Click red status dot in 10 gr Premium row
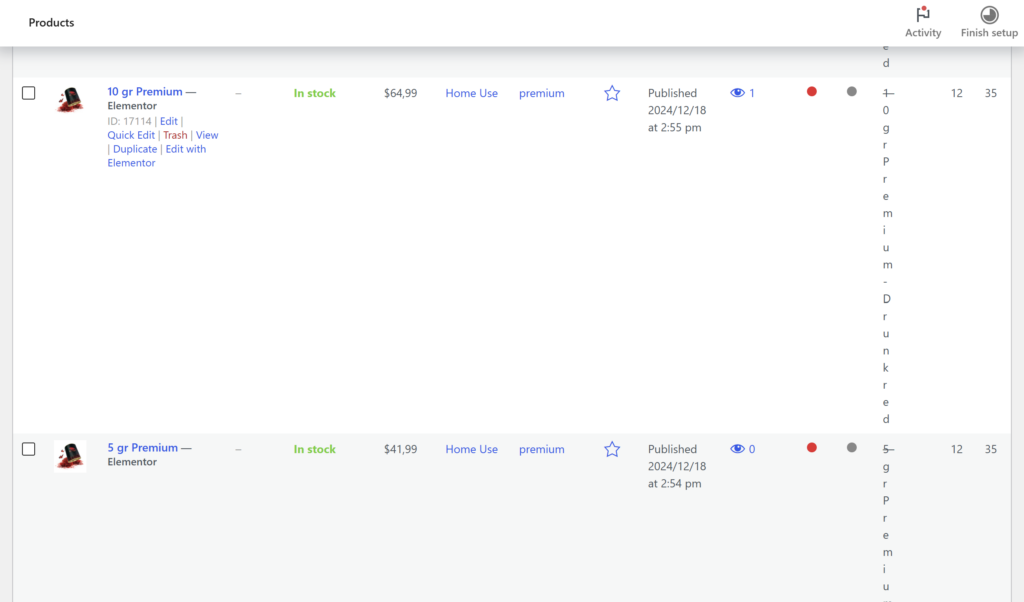The width and height of the screenshot is (1024, 602). tap(812, 91)
